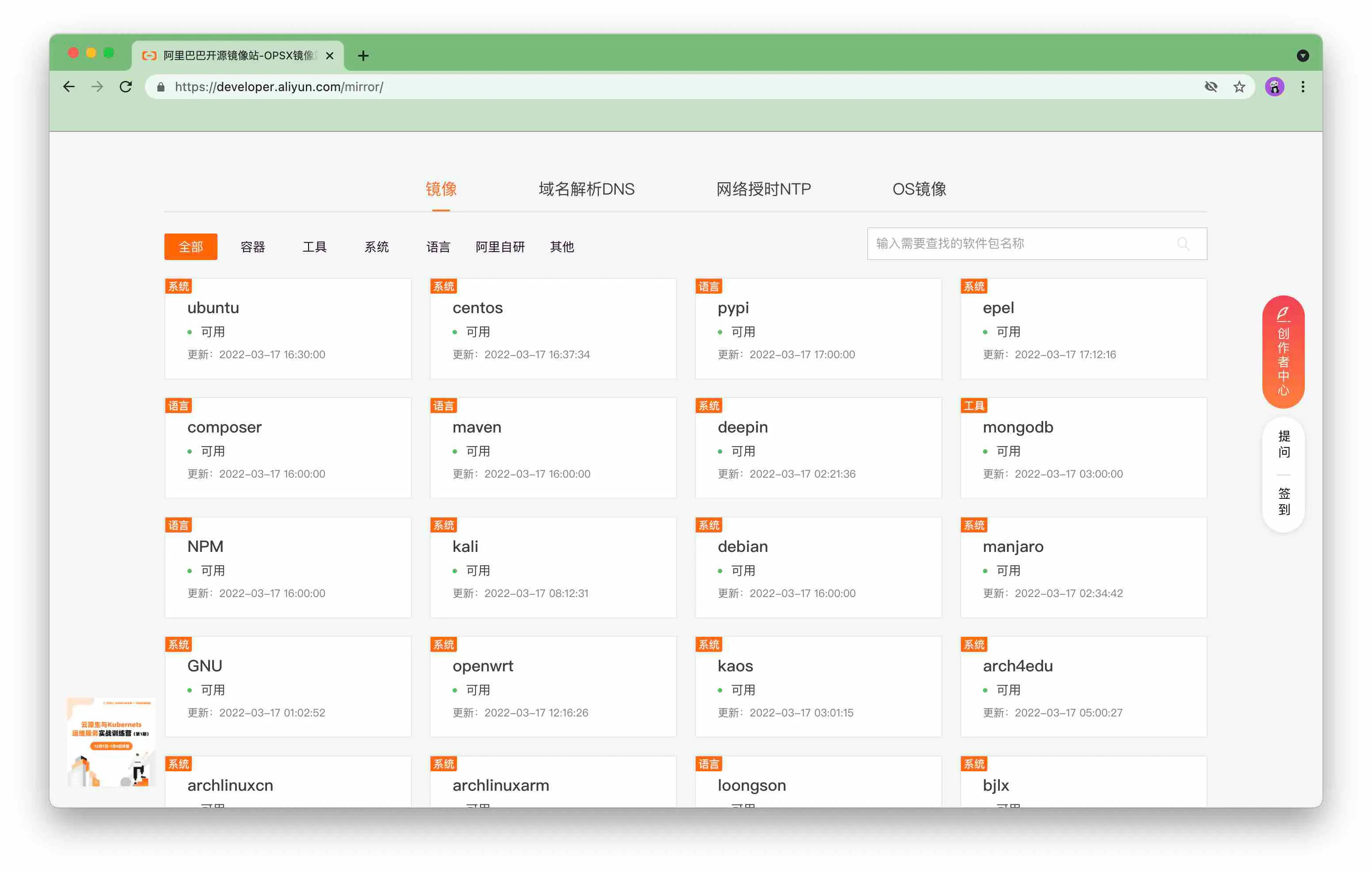Filter mirrors by 阿里自研 category

(499, 247)
